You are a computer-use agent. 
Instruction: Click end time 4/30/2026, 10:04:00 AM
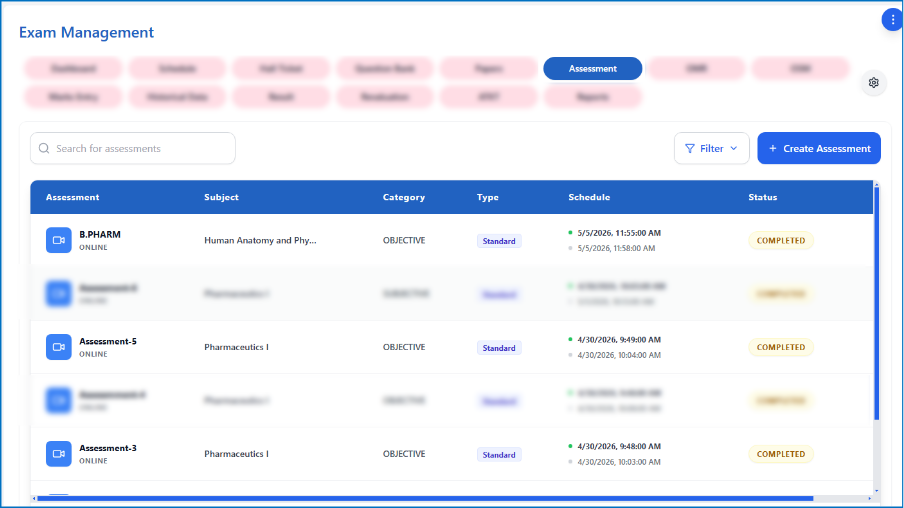click(x=619, y=355)
